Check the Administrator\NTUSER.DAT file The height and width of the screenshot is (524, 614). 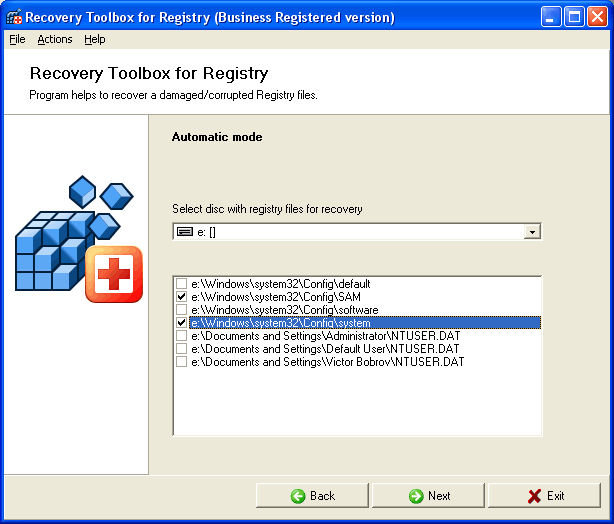(181, 336)
